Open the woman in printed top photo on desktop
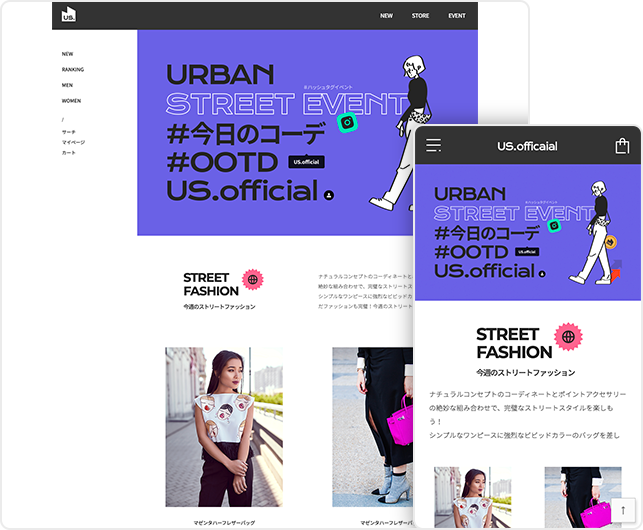 [x=224, y=427]
